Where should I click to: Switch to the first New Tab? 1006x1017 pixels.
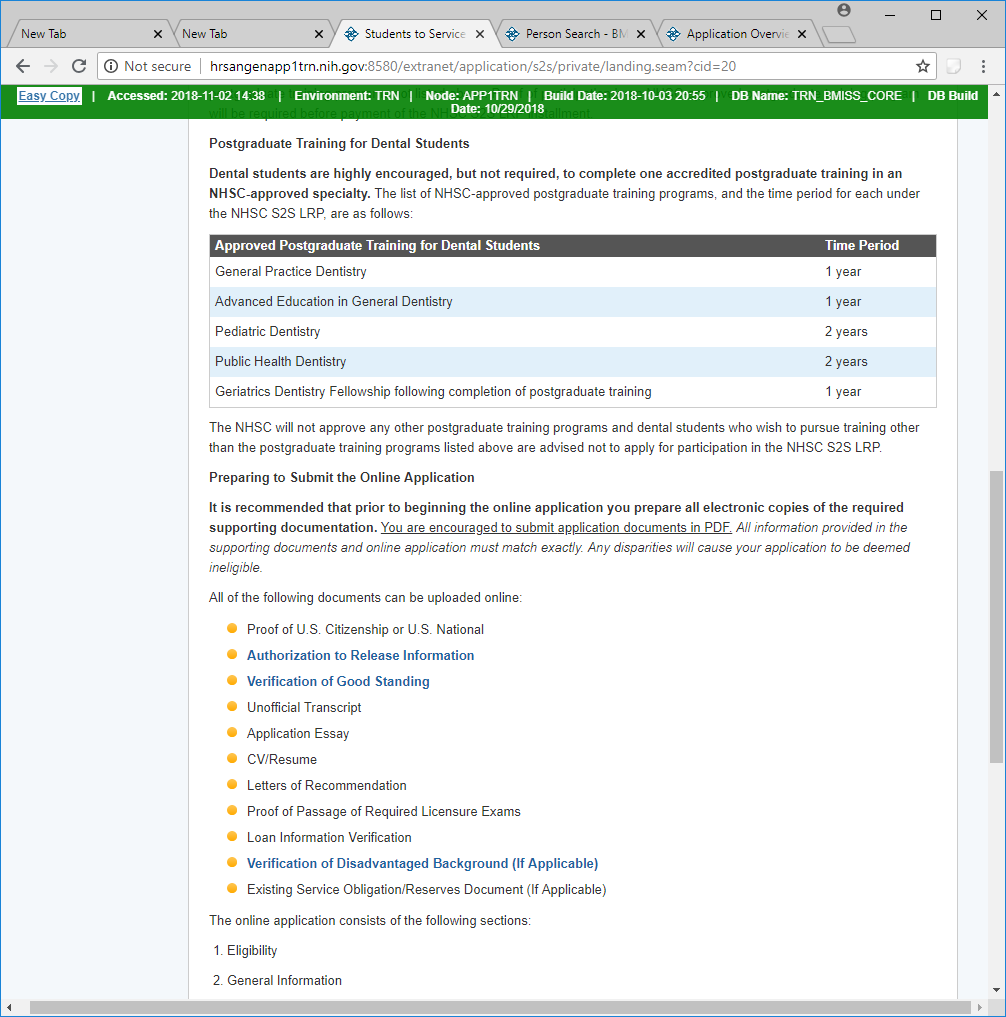80,34
